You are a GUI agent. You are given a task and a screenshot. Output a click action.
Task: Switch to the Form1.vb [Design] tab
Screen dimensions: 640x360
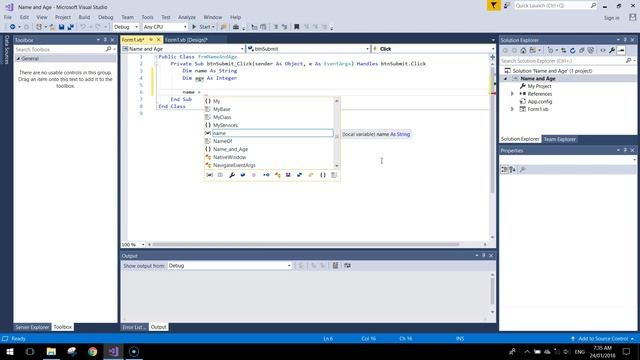tap(187, 40)
